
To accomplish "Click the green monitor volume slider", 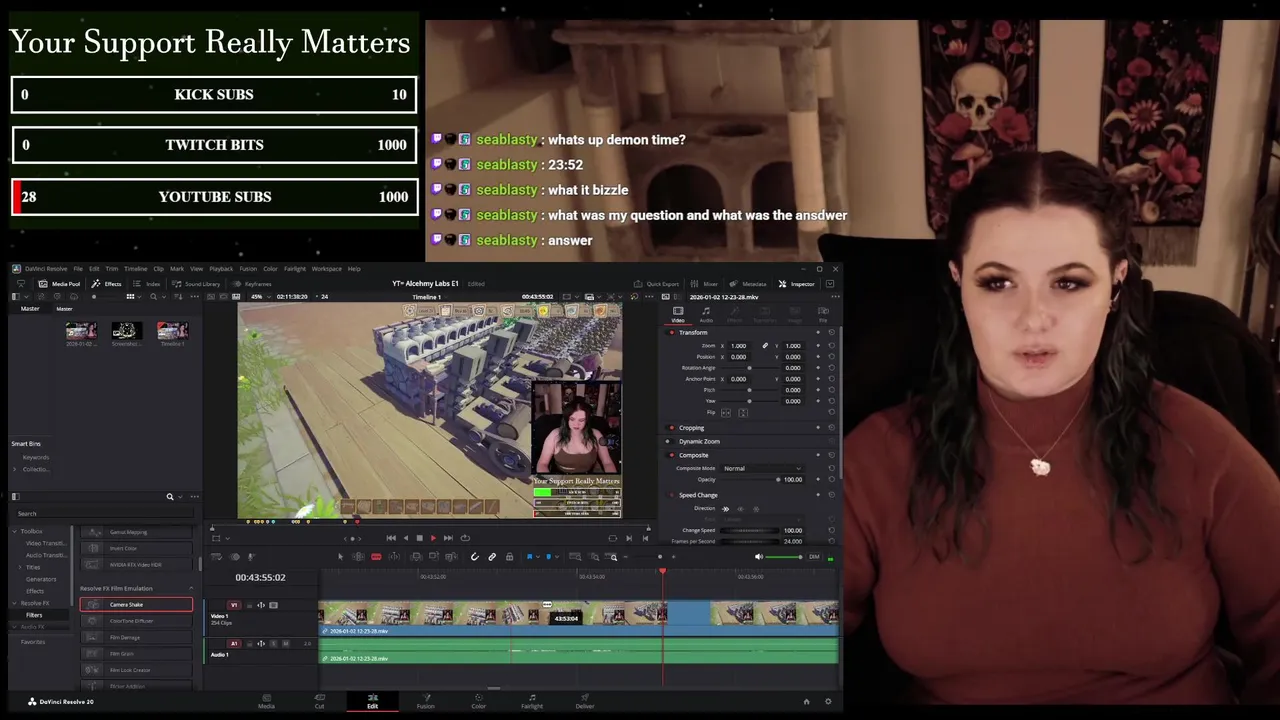I will [x=785, y=557].
